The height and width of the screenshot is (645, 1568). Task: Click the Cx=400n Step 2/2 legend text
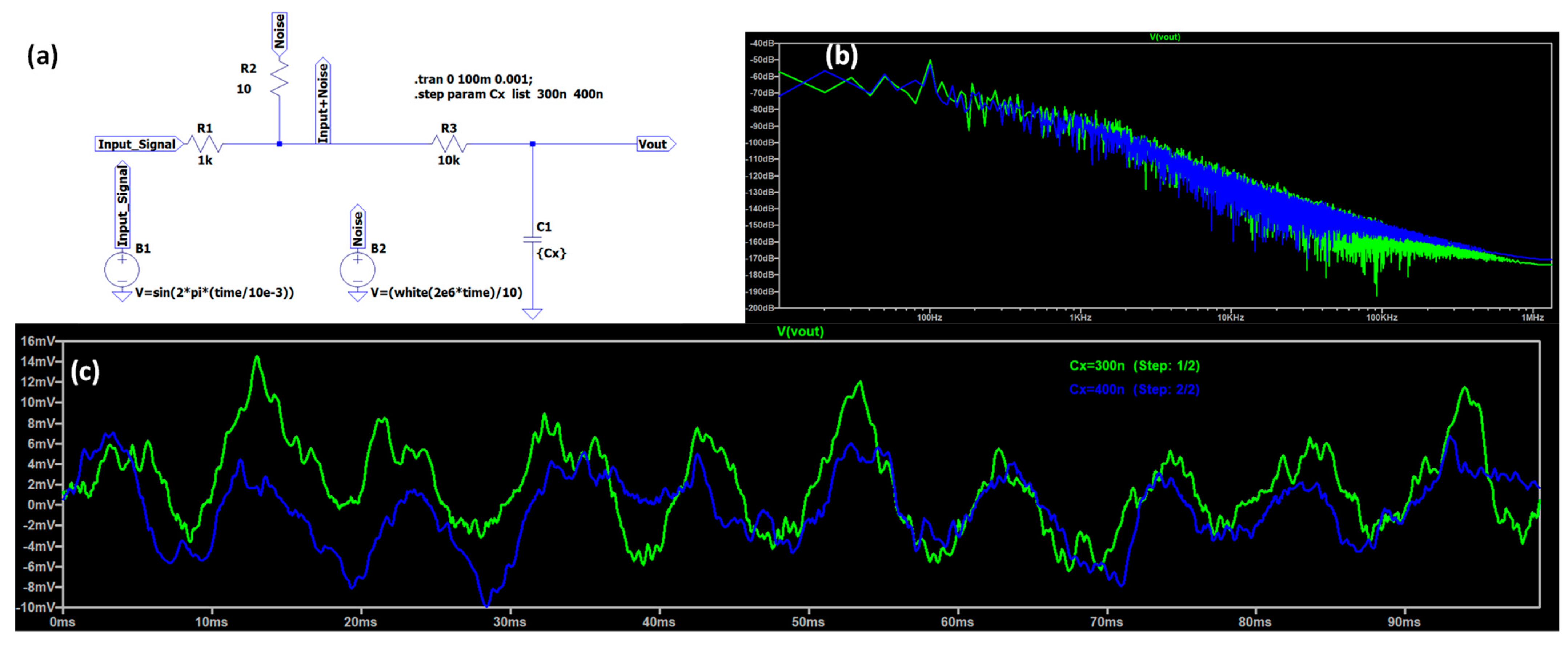point(1134,390)
